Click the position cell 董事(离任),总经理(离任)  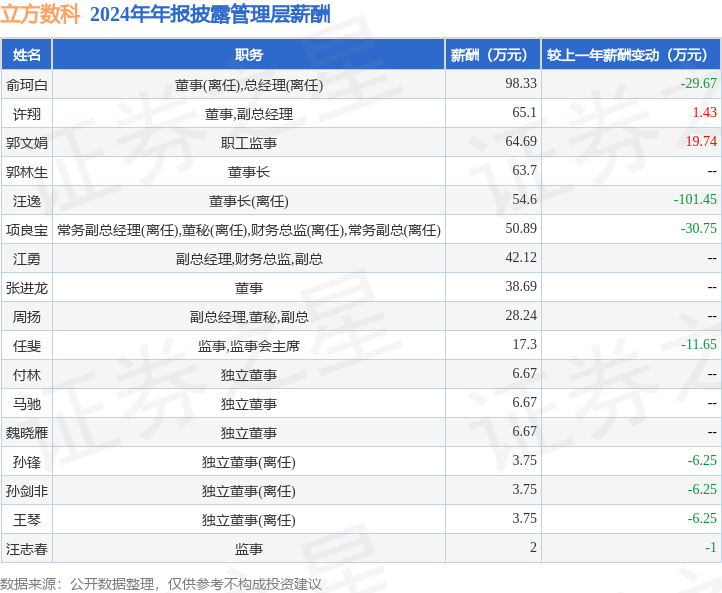[x=249, y=85]
